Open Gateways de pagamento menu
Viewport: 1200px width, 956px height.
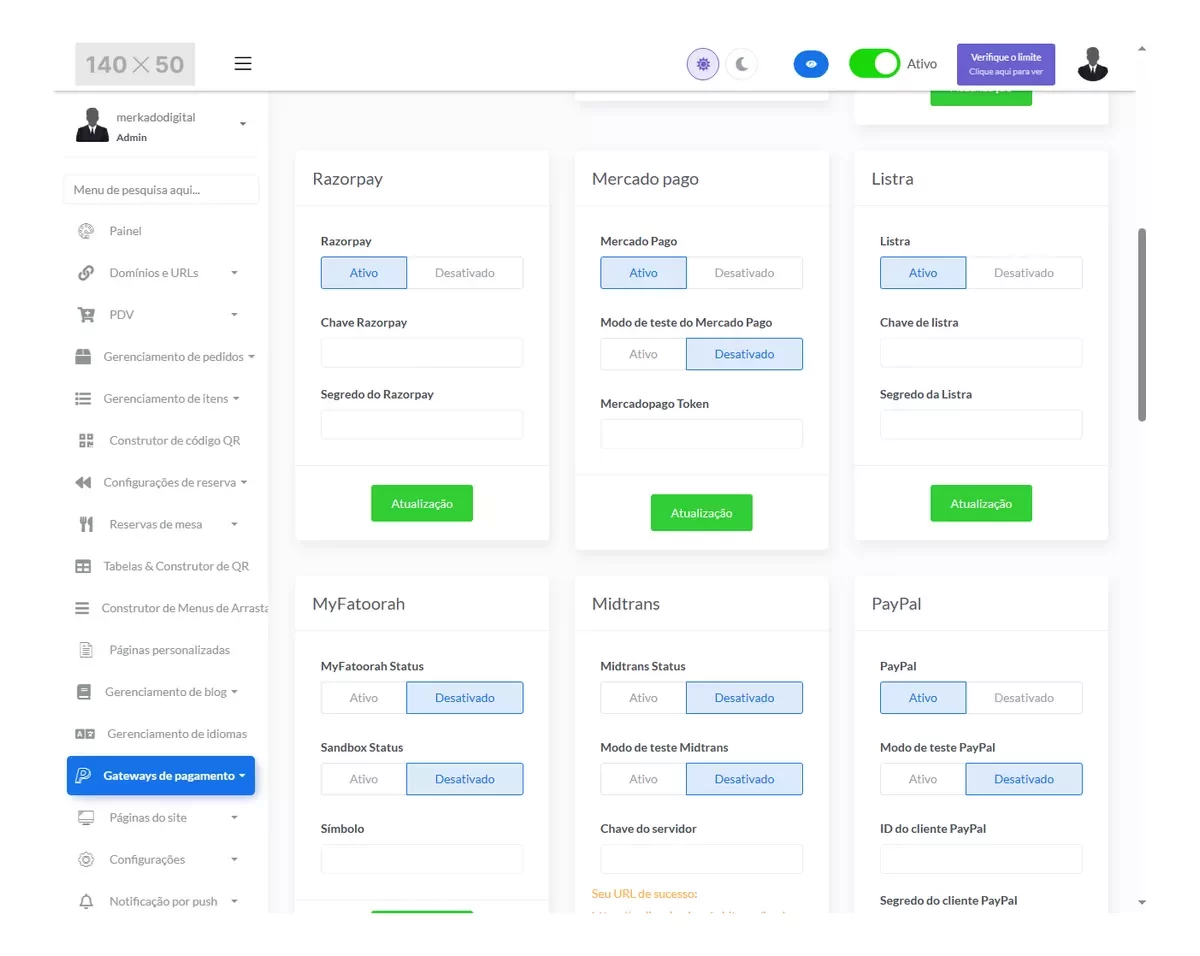pyautogui.click(x=161, y=776)
